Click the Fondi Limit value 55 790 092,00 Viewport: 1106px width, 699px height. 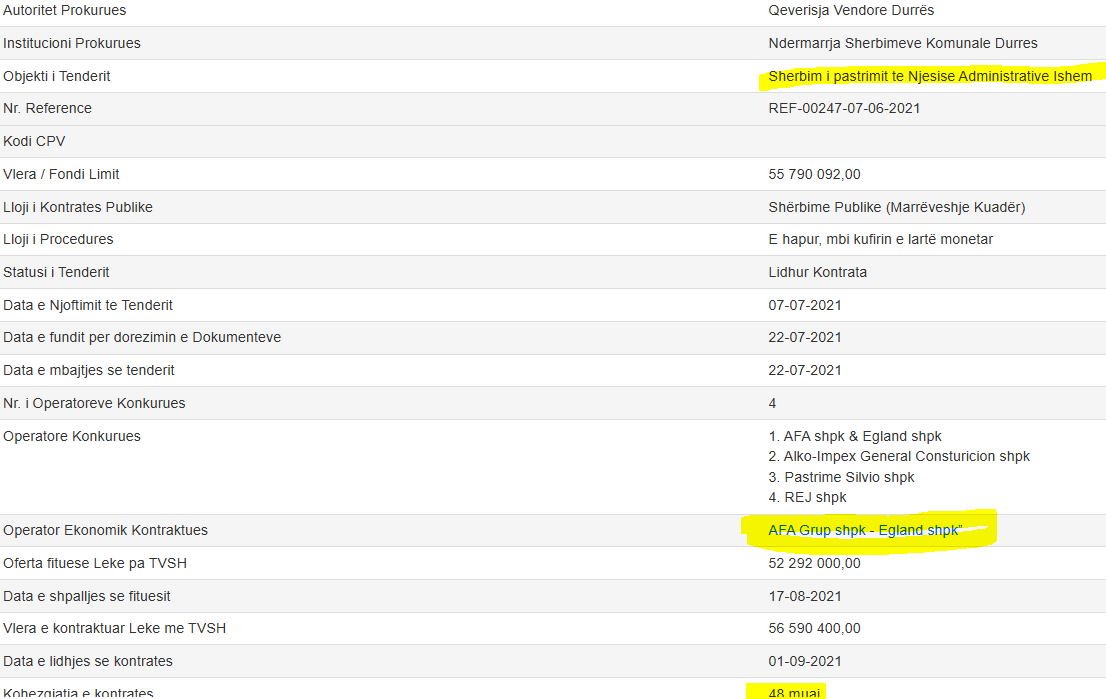814,174
